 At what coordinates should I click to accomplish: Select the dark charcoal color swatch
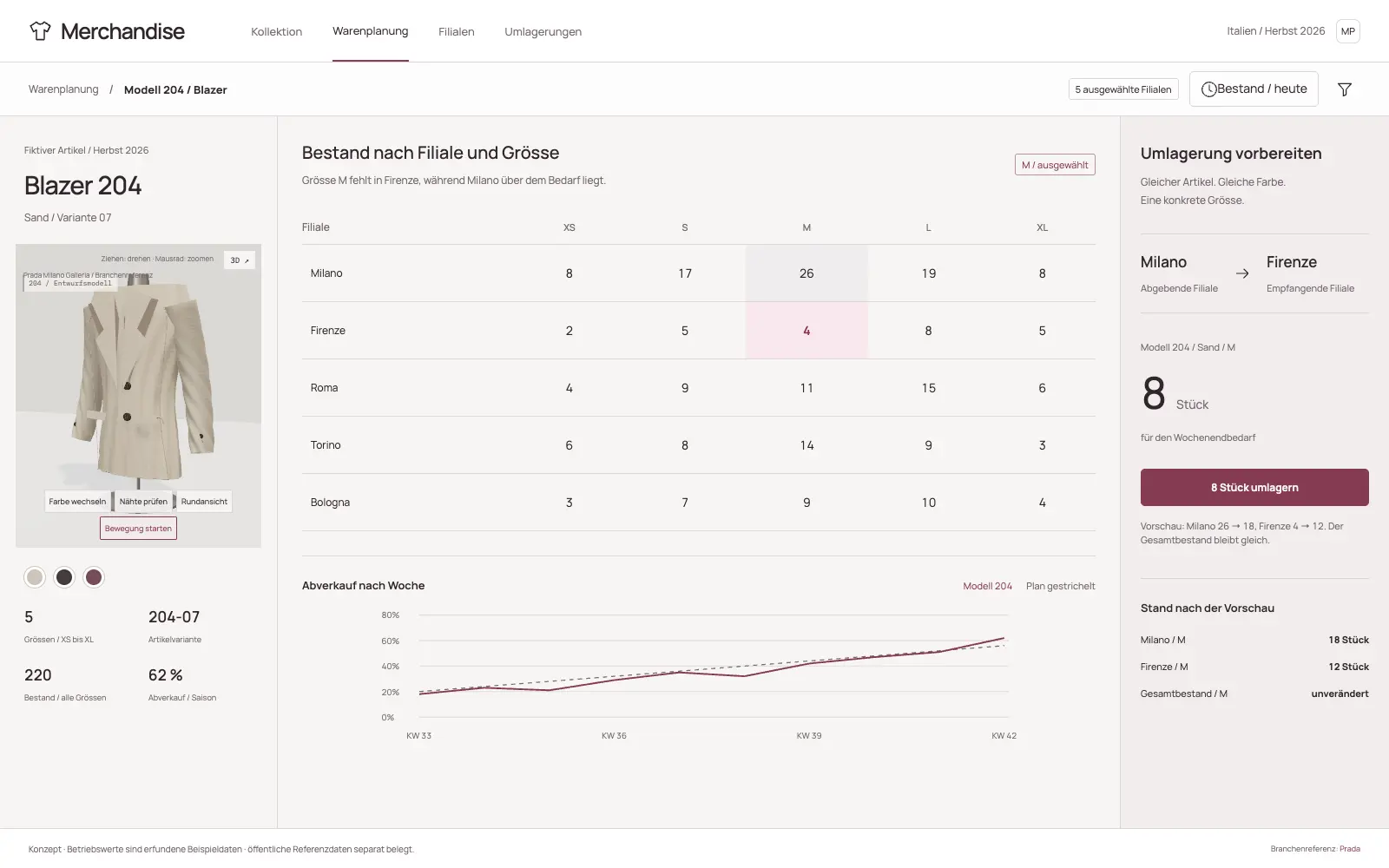tap(64, 577)
